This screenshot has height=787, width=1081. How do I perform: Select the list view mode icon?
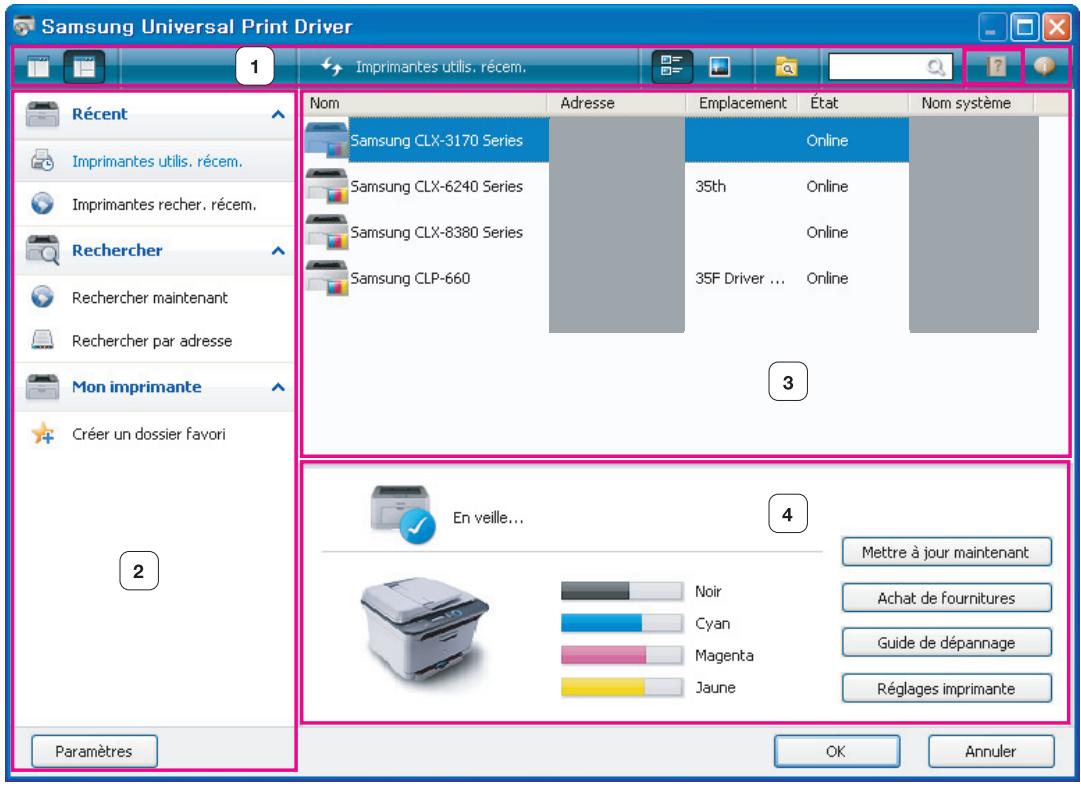click(671, 67)
